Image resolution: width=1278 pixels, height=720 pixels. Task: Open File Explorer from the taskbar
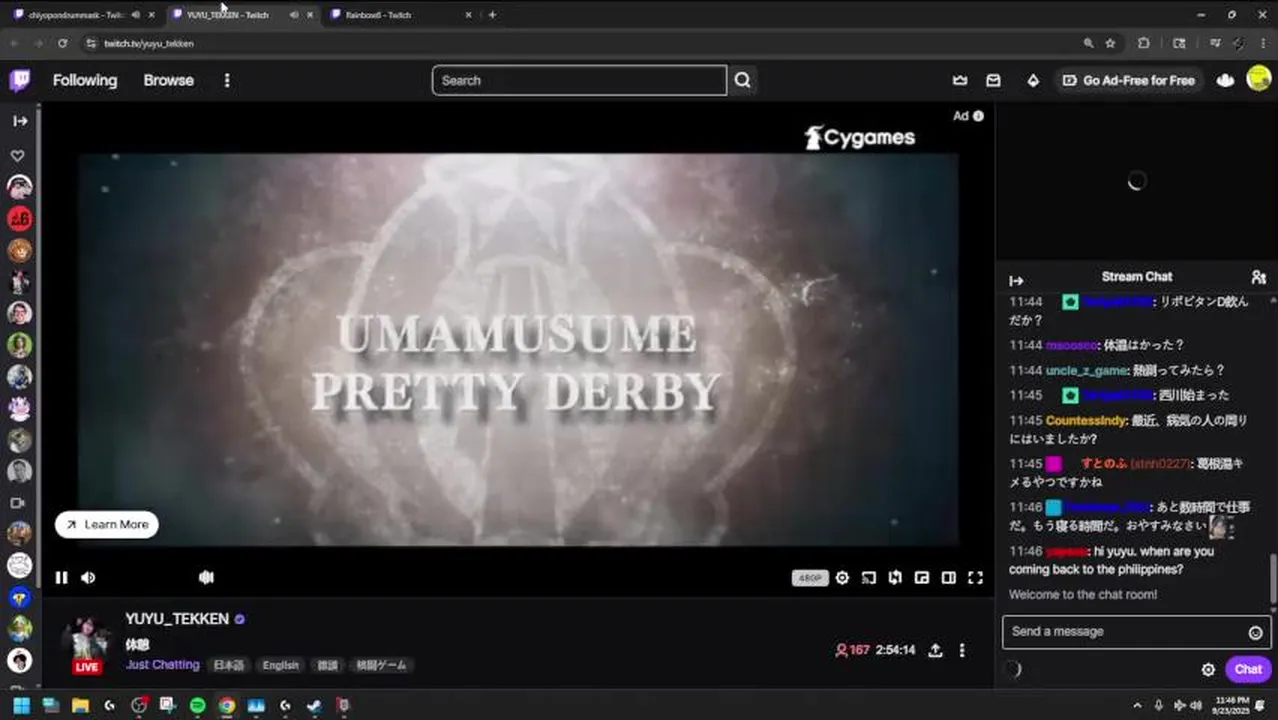(80, 705)
